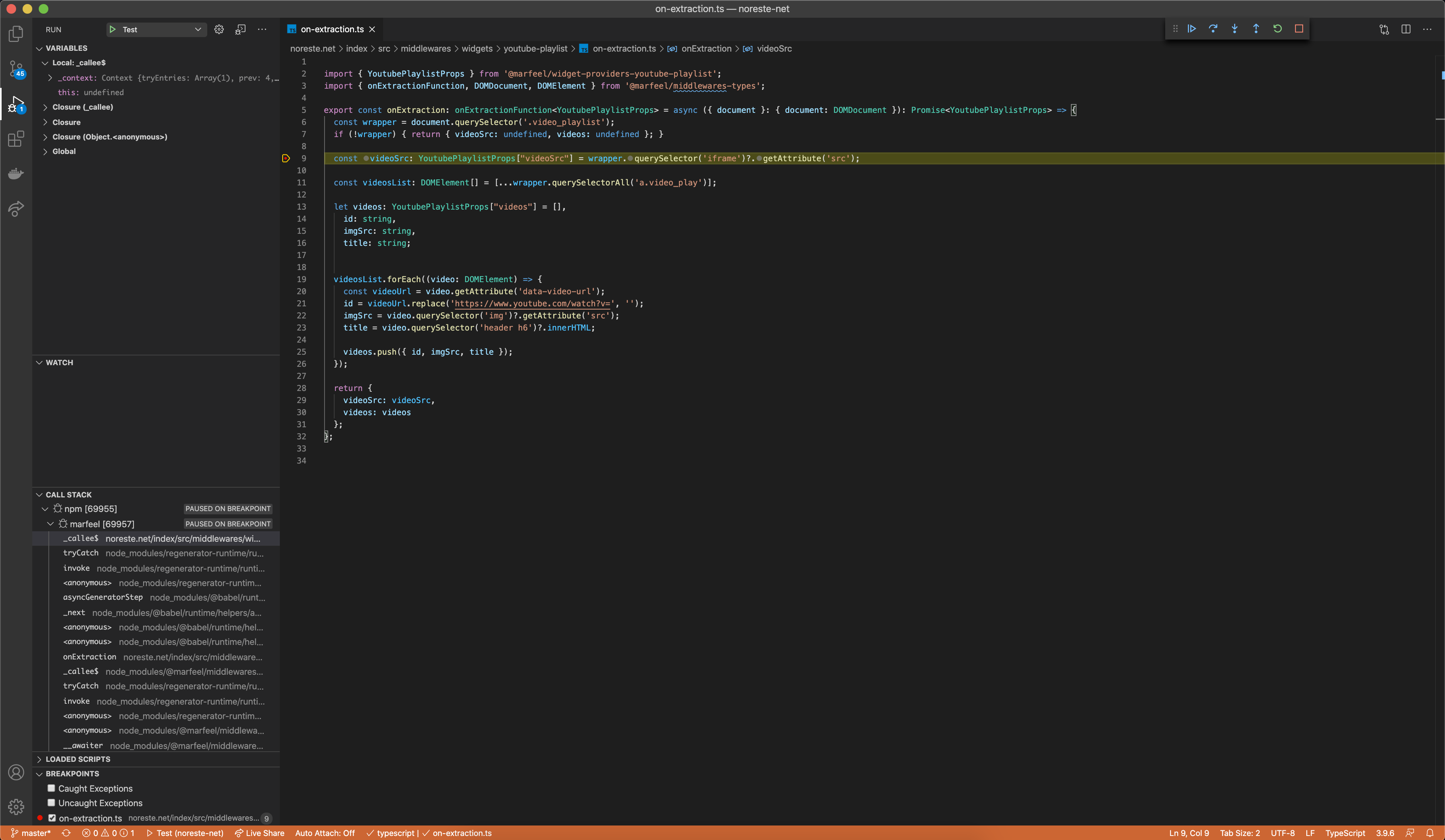Click the videoSrc breadcrumb
1445x840 pixels.
point(774,49)
